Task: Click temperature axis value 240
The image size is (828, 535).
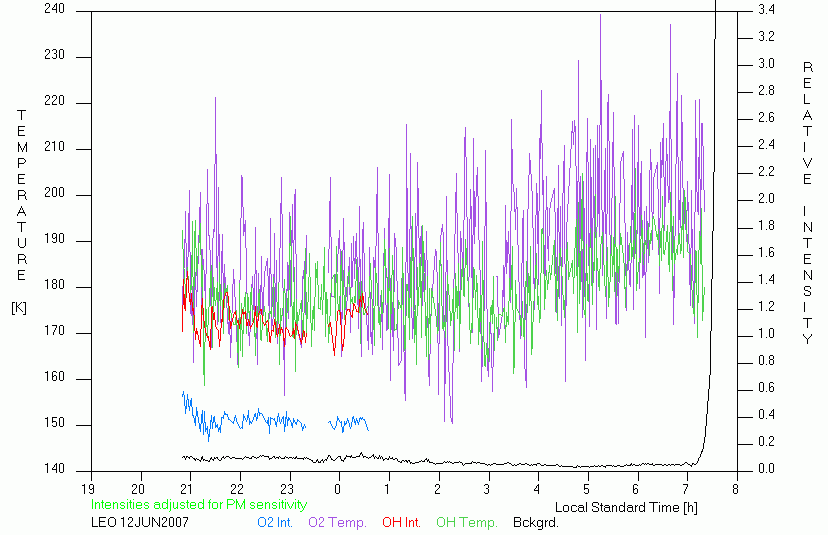Action: tap(54, 9)
